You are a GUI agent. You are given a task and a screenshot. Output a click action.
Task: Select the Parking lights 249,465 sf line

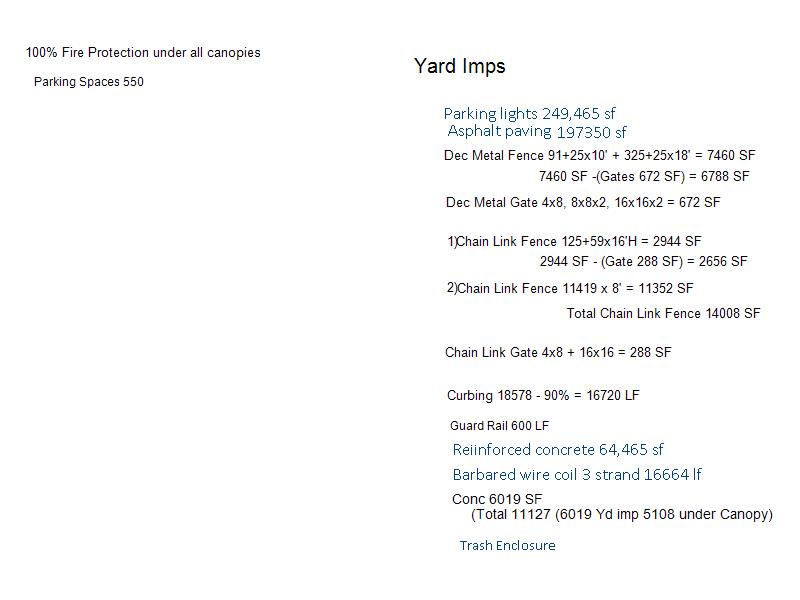coord(530,114)
